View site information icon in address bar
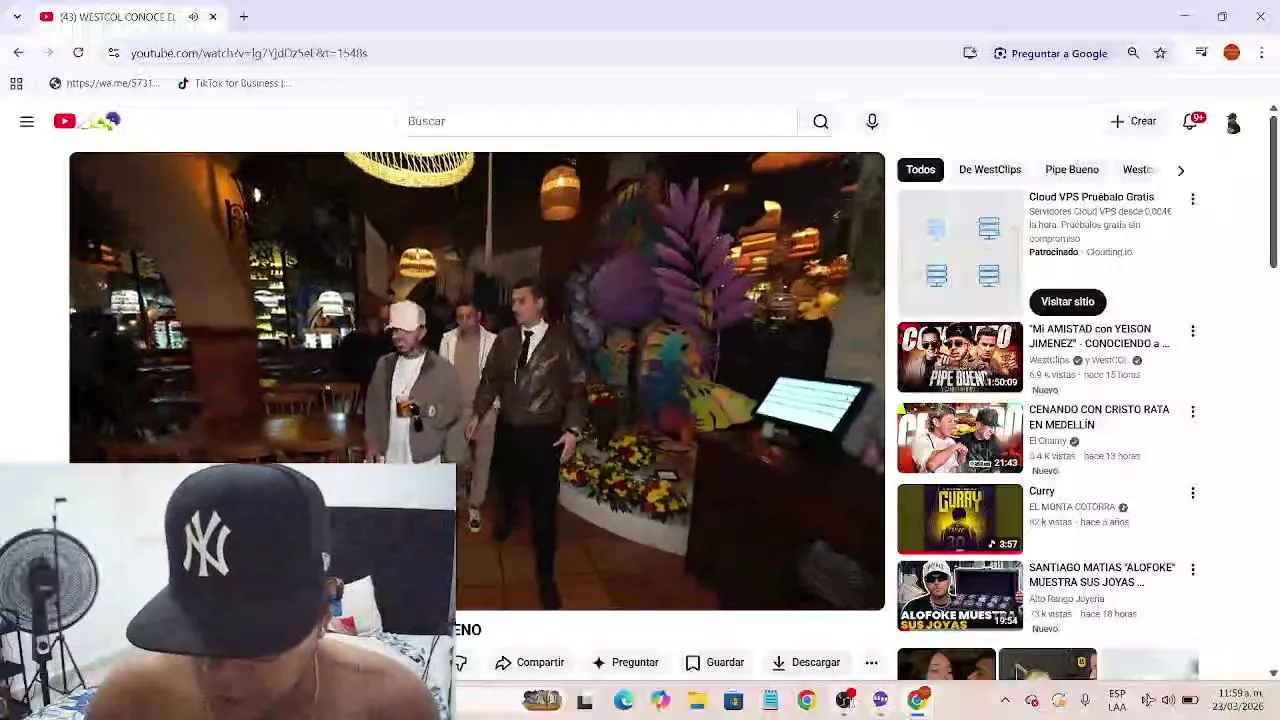1280x720 pixels. (113, 53)
